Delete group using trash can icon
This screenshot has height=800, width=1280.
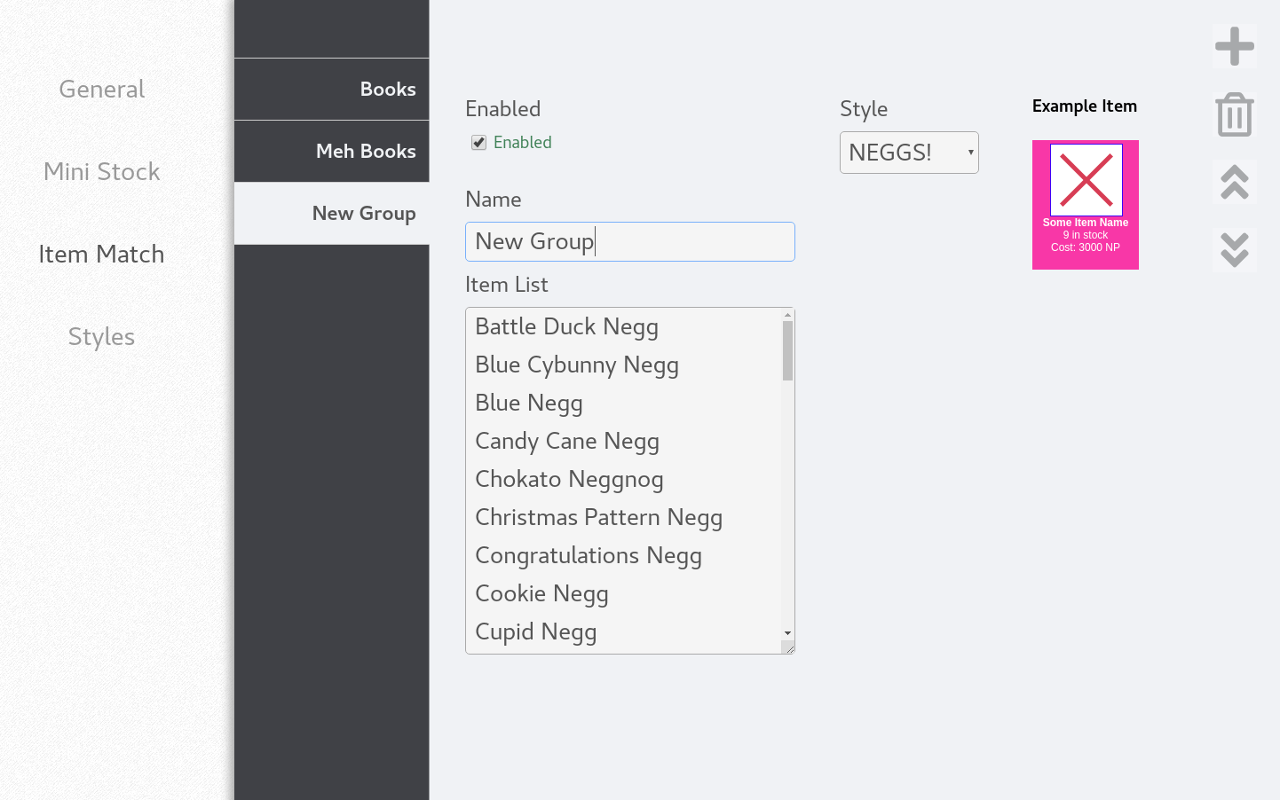pyautogui.click(x=1234, y=114)
